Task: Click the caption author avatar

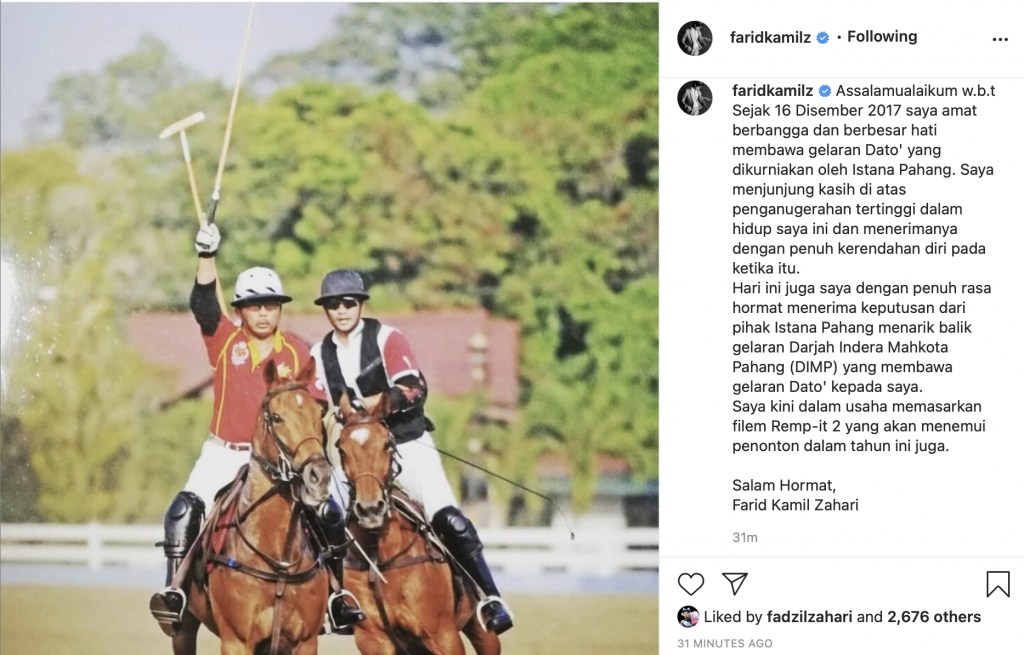Action: pyautogui.click(x=695, y=98)
